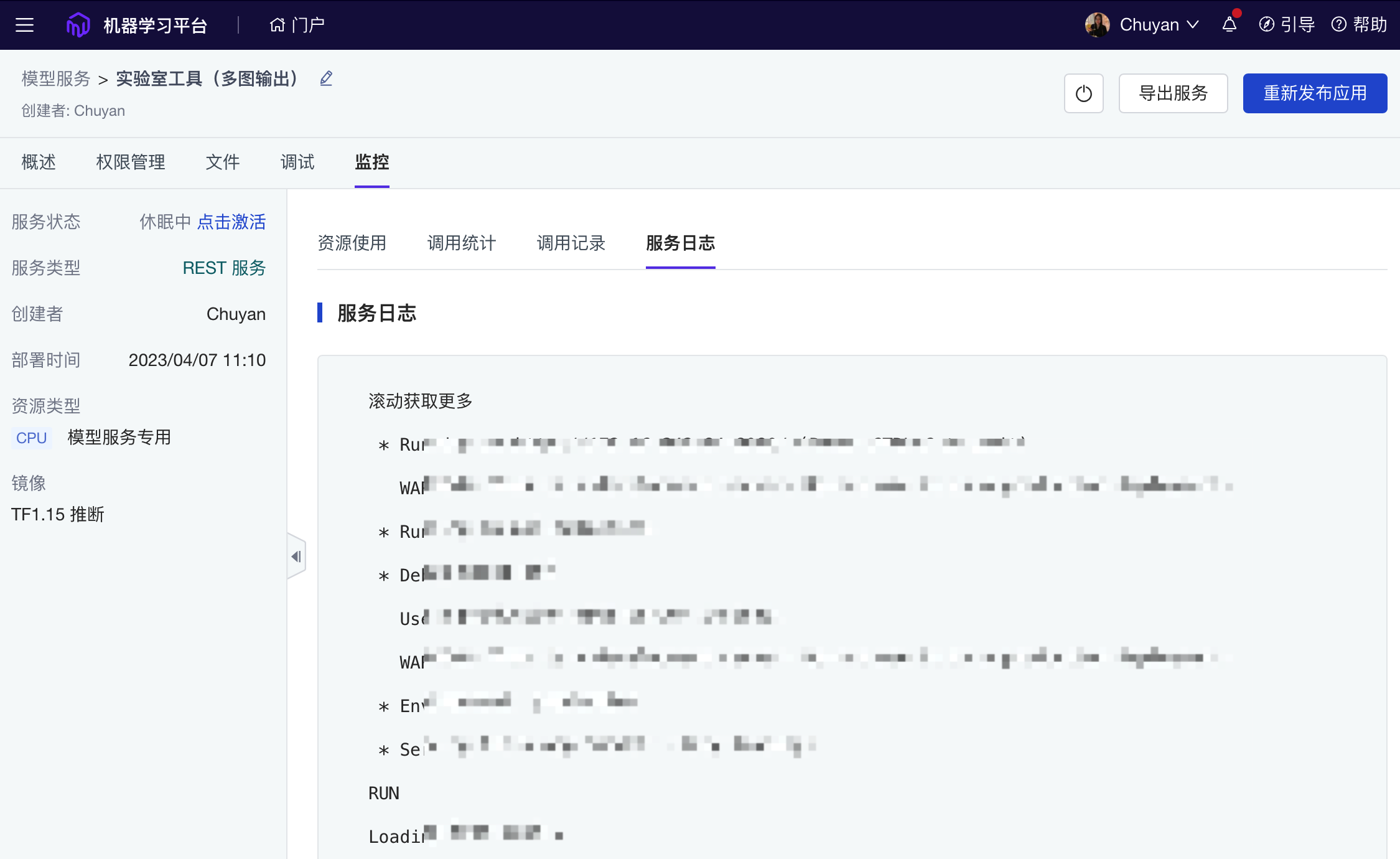Navigate back via the 模型服务 breadcrumb

point(54,79)
